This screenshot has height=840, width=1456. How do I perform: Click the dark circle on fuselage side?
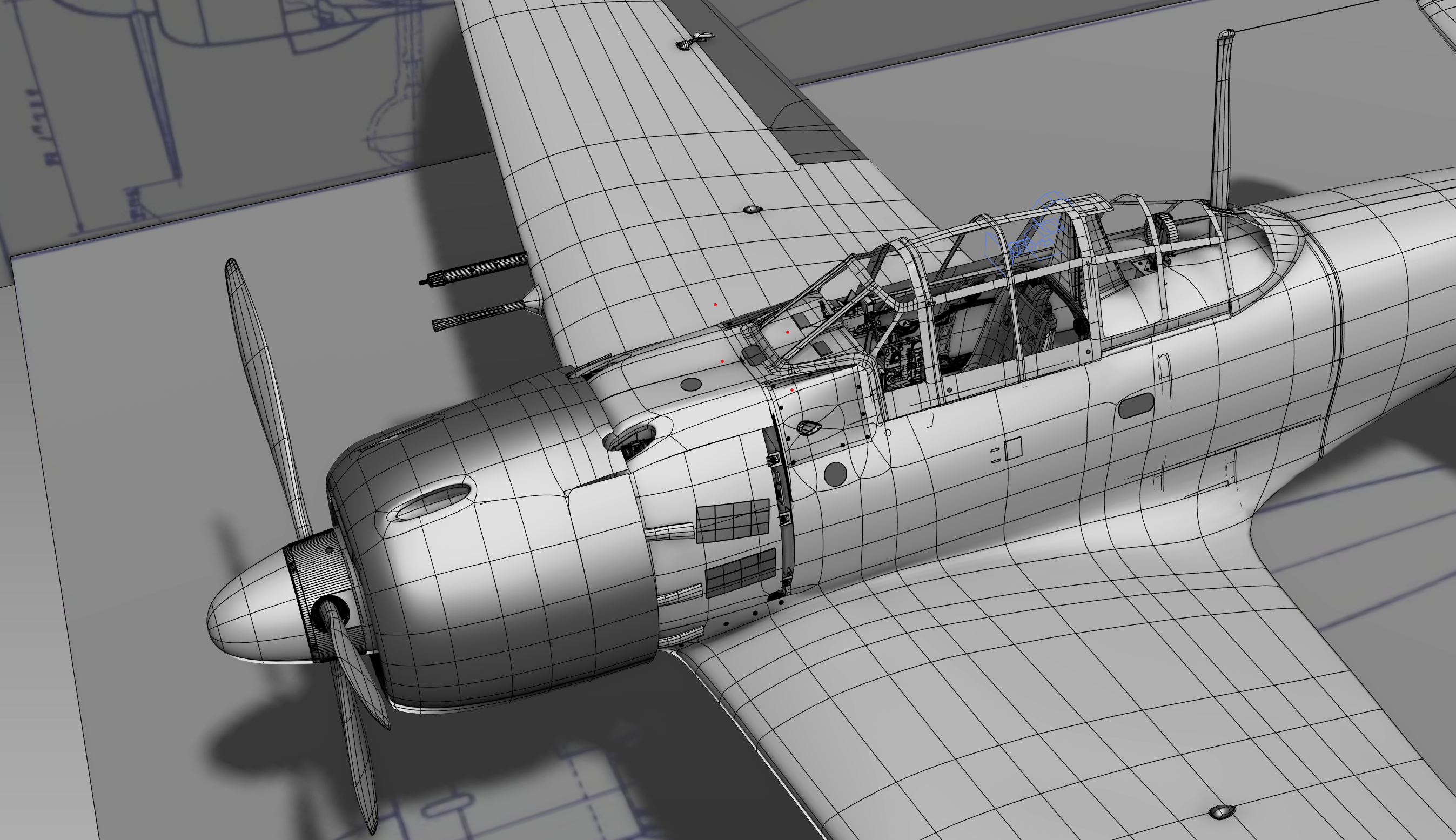pos(835,474)
